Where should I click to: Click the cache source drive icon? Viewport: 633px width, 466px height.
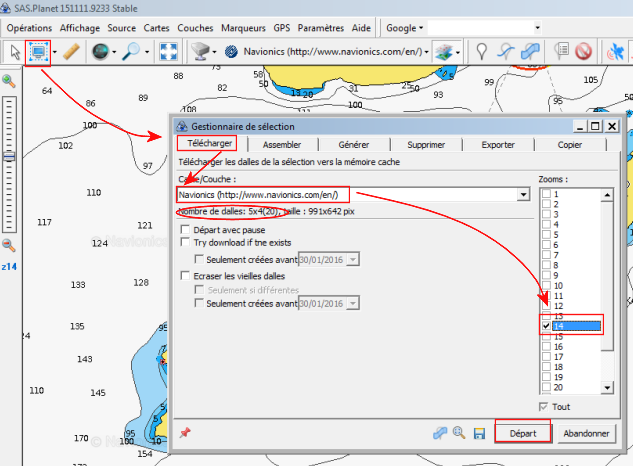coord(200,52)
